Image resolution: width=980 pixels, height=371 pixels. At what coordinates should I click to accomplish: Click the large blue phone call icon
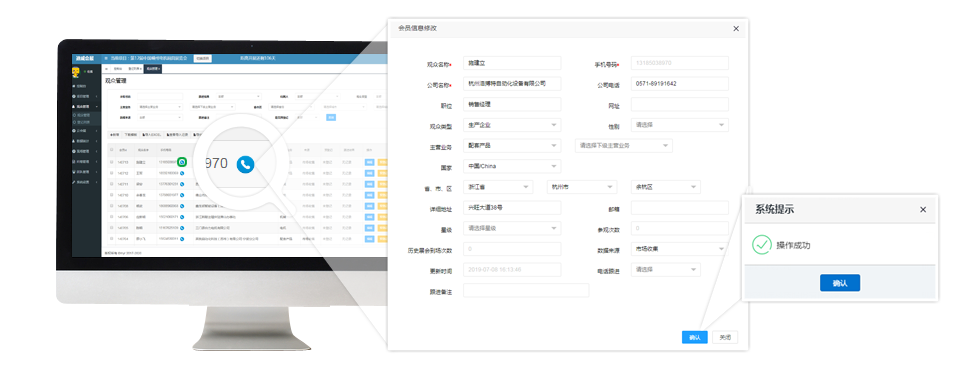[x=246, y=164]
